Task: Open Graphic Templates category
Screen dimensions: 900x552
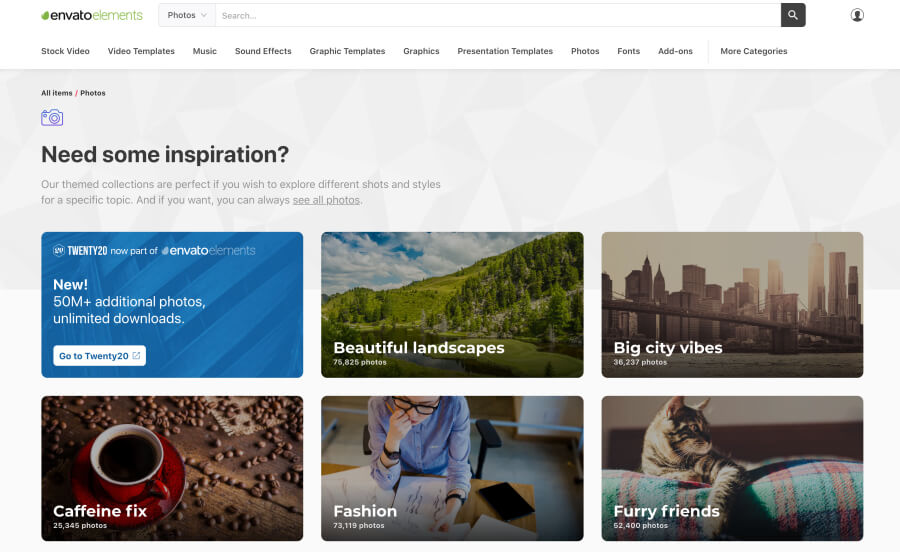Action: 347,51
